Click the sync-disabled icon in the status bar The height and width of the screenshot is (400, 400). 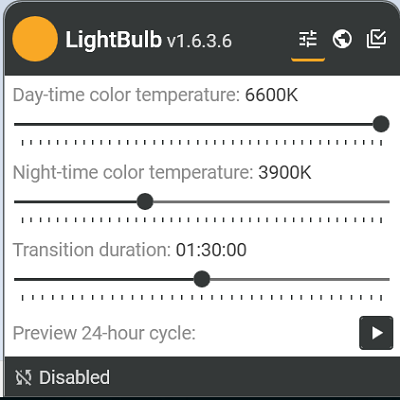(x=24, y=378)
